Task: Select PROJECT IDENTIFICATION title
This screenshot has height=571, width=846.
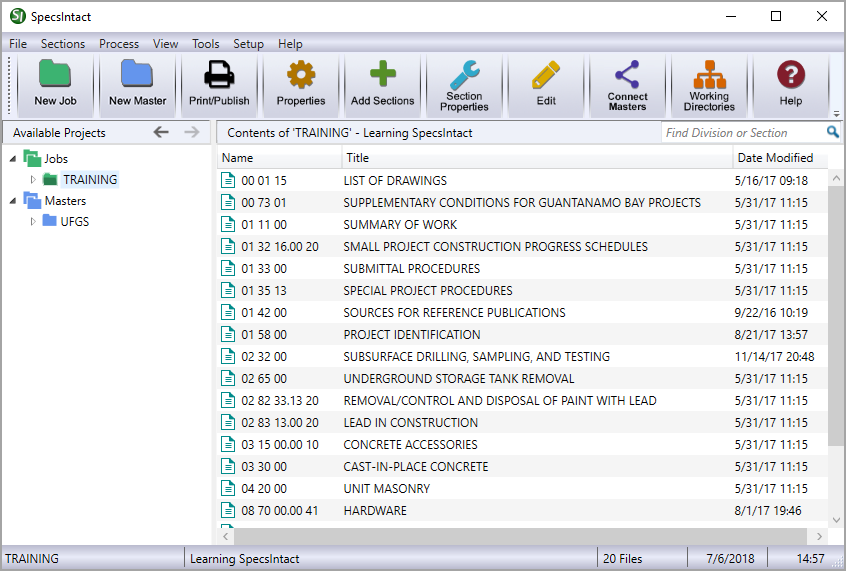Action: (x=412, y=334)
